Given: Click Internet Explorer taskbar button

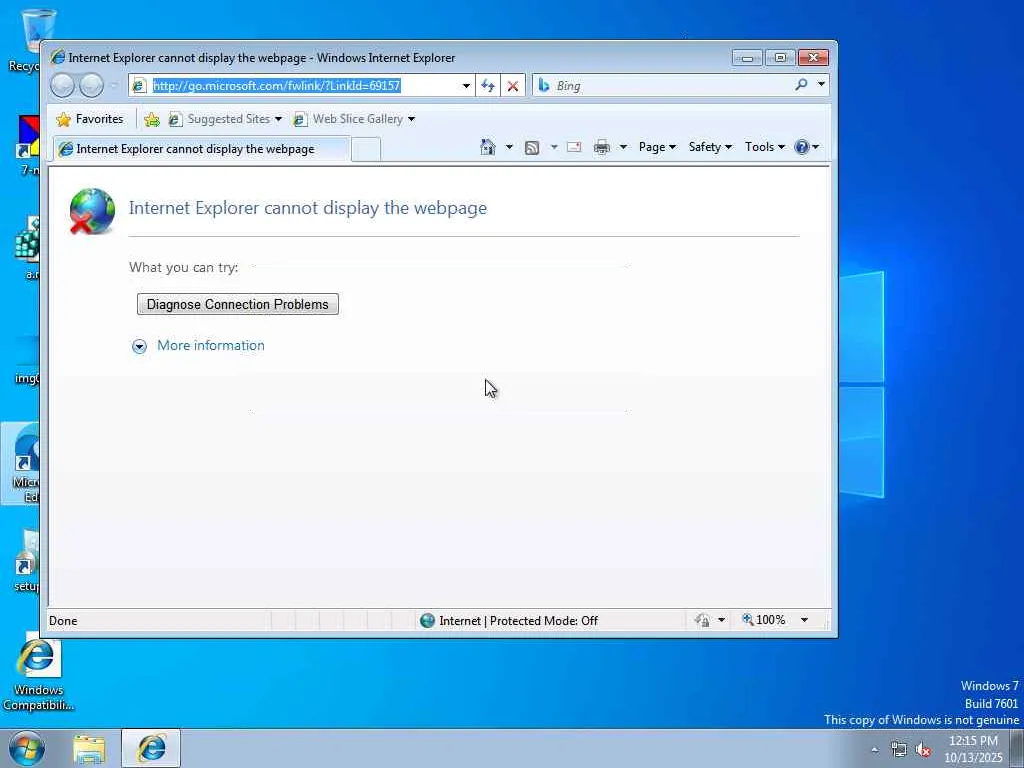Looking at the screenshot, I should [x=151, y=748].
